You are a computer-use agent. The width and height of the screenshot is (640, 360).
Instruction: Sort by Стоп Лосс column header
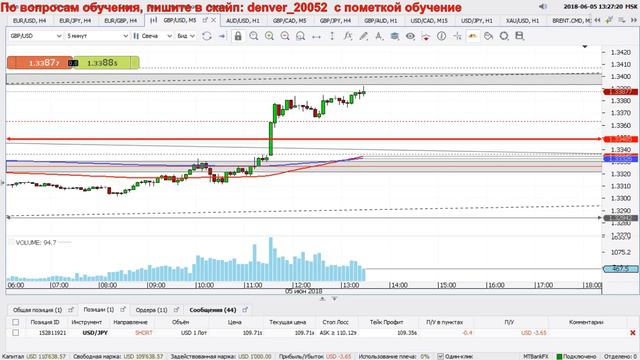click(x=335, y=322)
